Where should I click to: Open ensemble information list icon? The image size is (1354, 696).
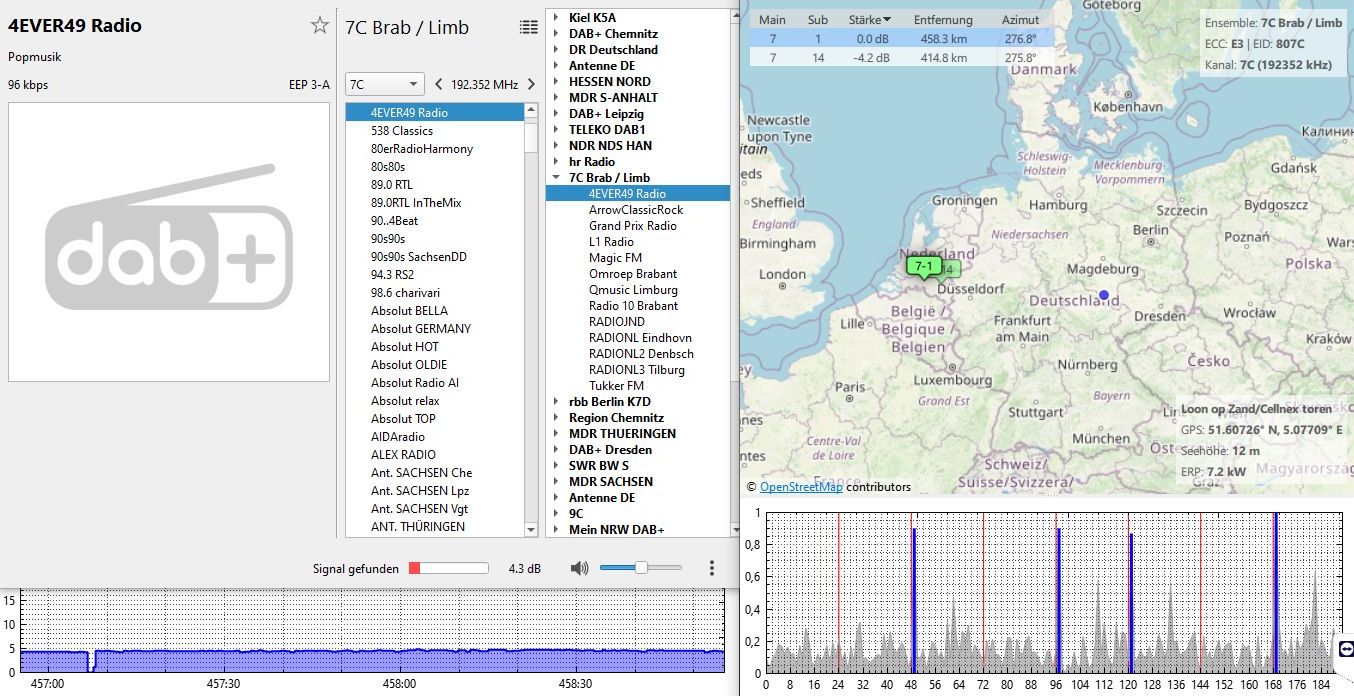(x=528, y=27)
